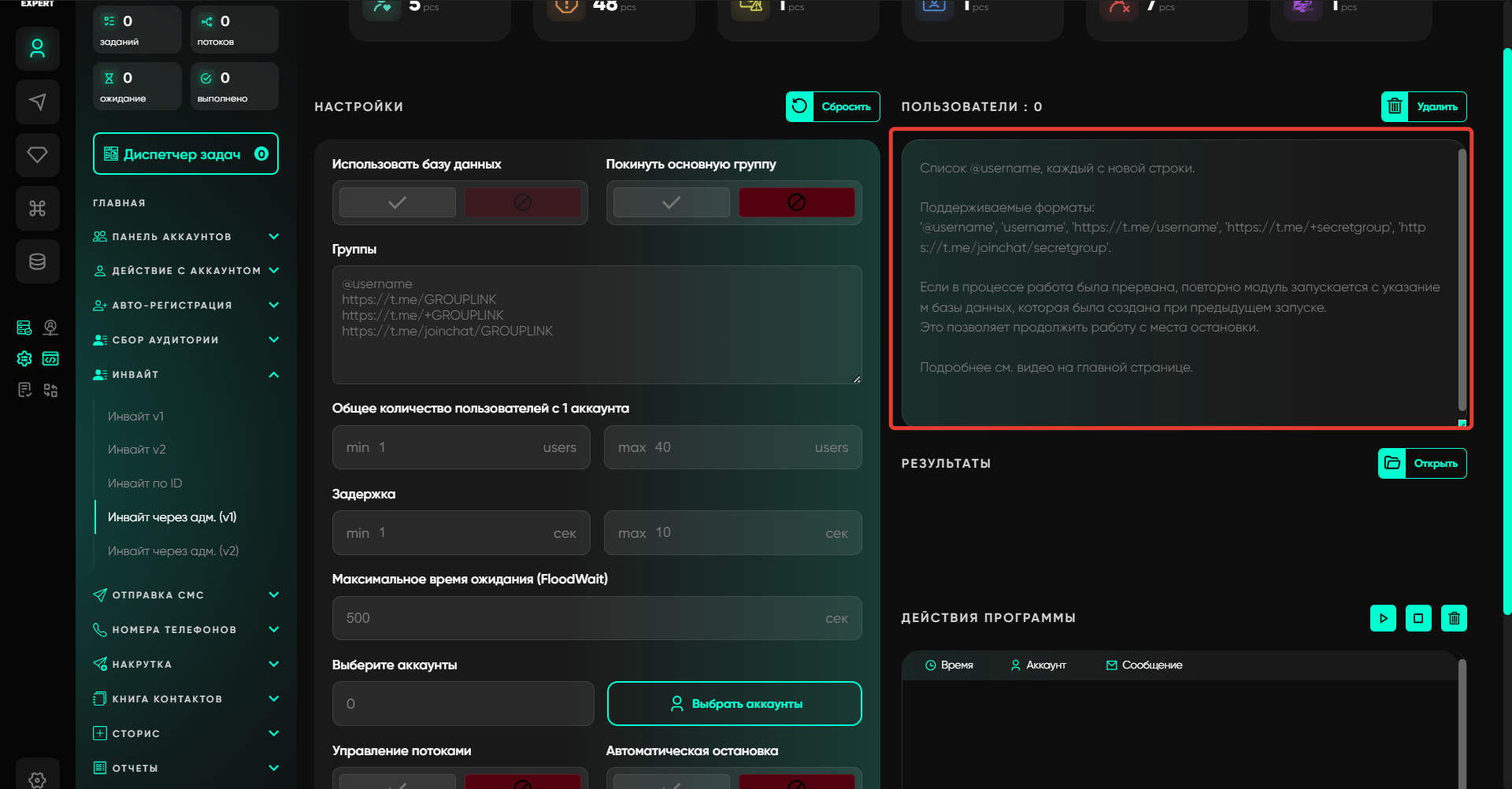Click the command key icon in sidebar
This screenshot has height=789, width=1512.
pos(37,208)
